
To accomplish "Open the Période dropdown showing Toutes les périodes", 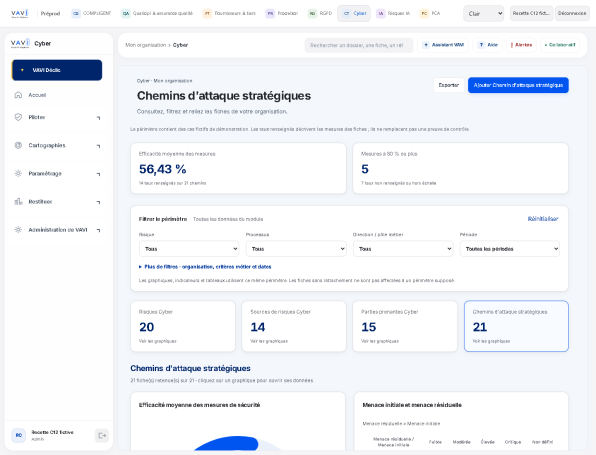I will [x=510, y=249].
